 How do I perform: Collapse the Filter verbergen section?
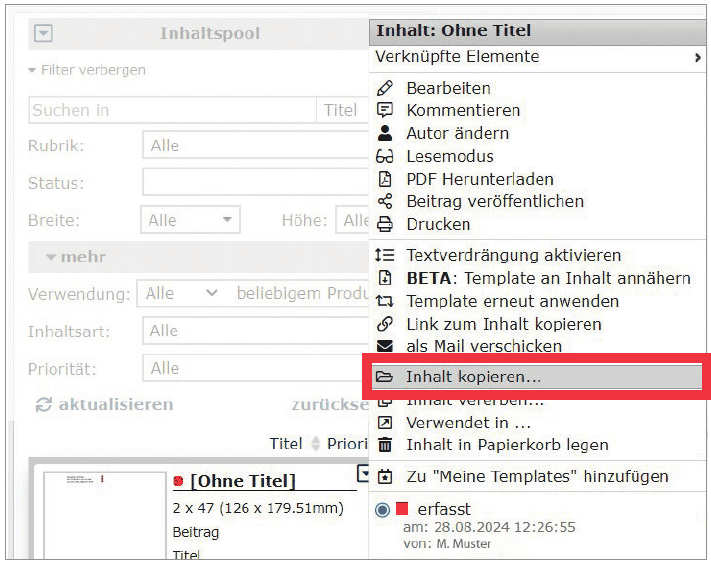[x=87, y=70]
